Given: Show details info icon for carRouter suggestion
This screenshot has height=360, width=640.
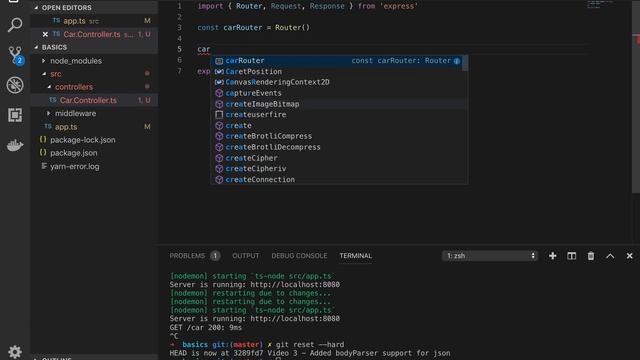Looking at the screenshot, I should tap(457, 61).
